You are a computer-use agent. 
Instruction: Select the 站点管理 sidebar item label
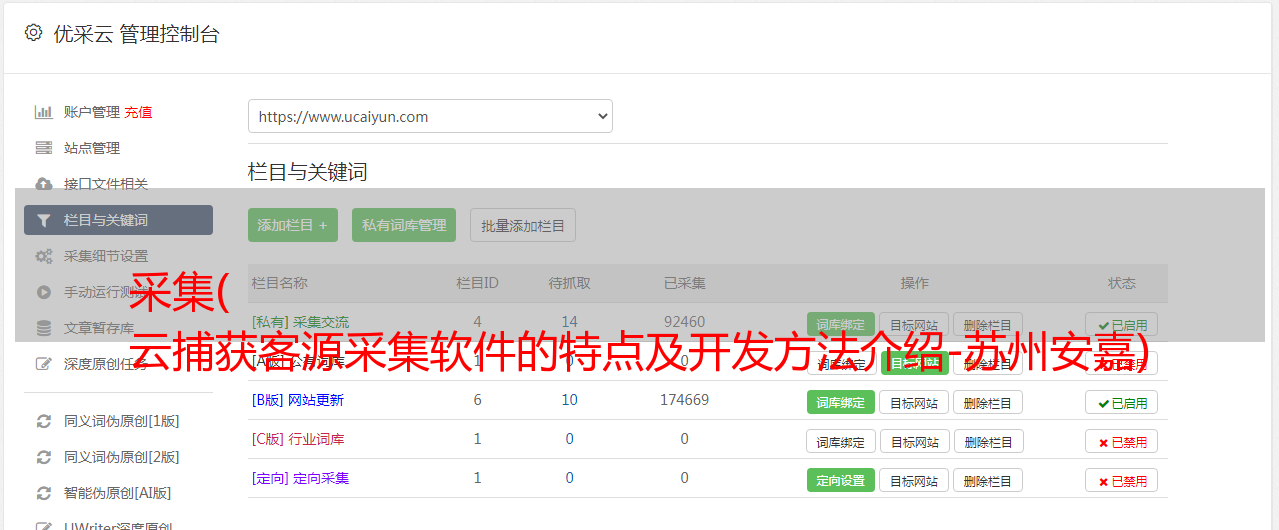92,148
